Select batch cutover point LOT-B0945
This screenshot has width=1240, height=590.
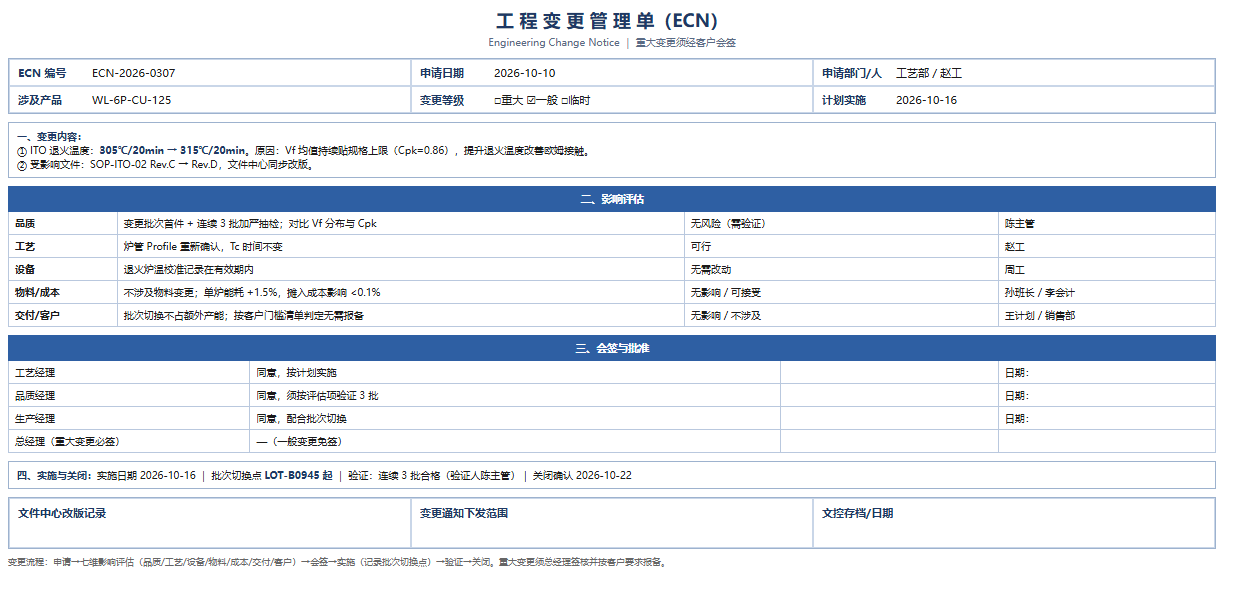tap(292, 475)
